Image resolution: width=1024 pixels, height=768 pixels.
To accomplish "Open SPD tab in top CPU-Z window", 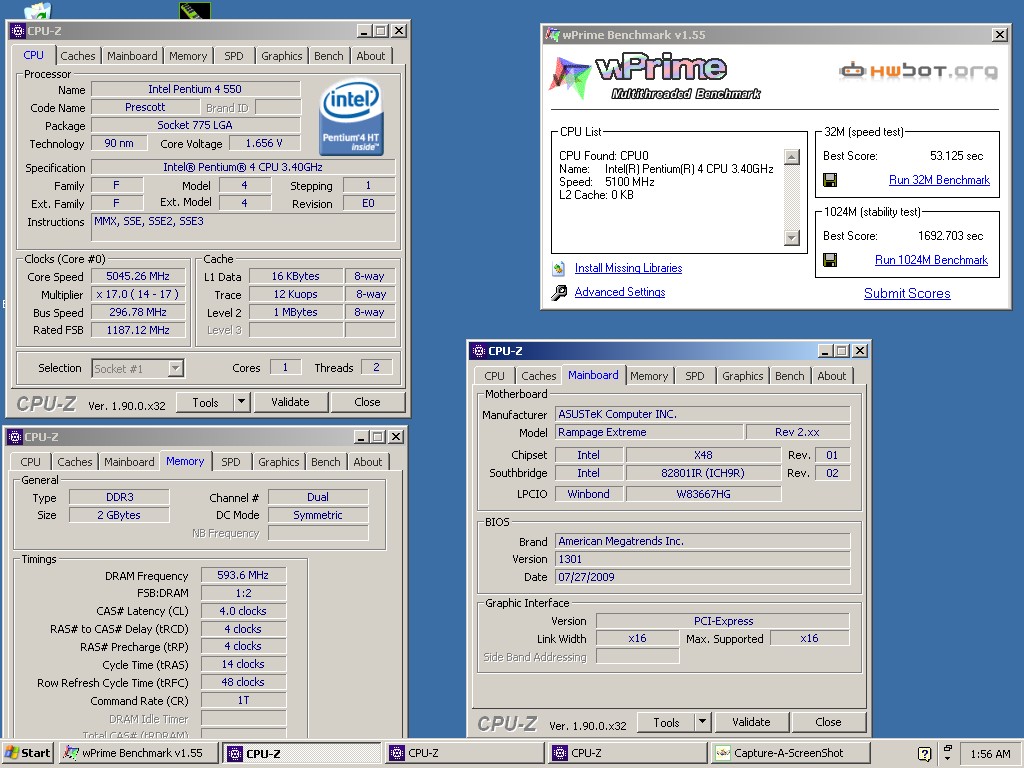I will coord(234,56).
